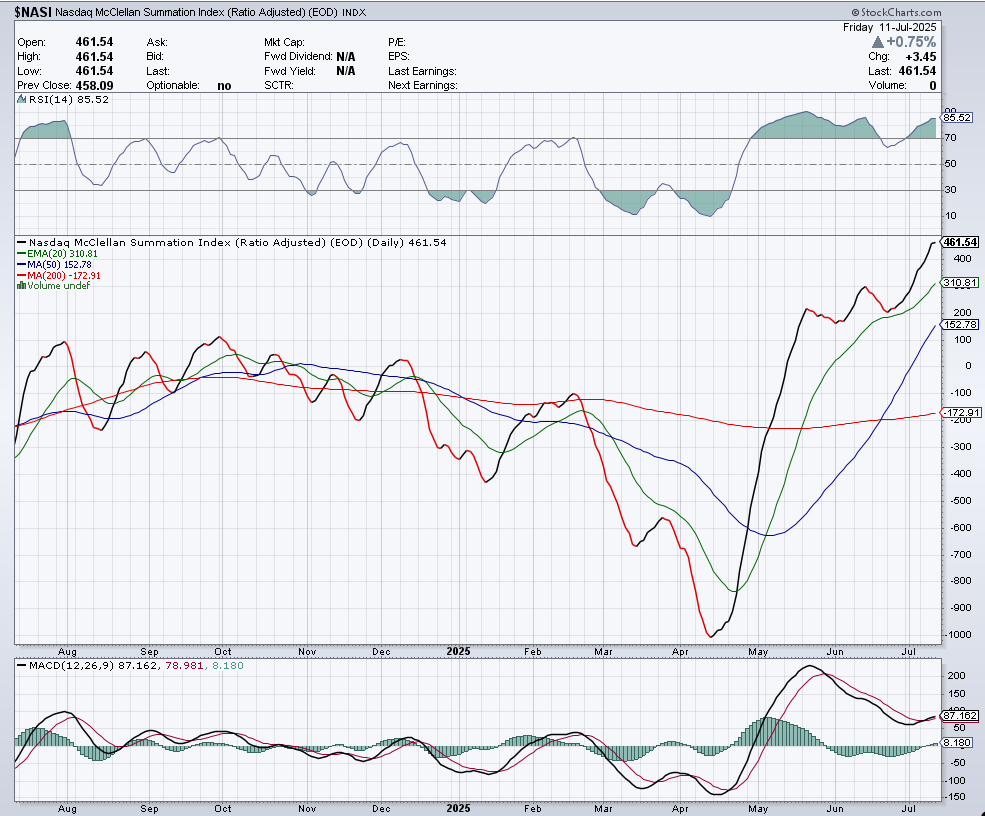Click the RSI value tag 85.52
Image resolution: width=985 pixels, height=816 pixels.
[x=957, y=117]
